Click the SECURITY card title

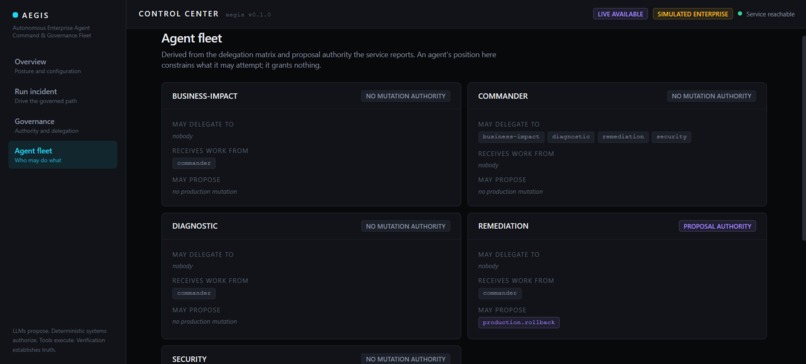(190, 359)
